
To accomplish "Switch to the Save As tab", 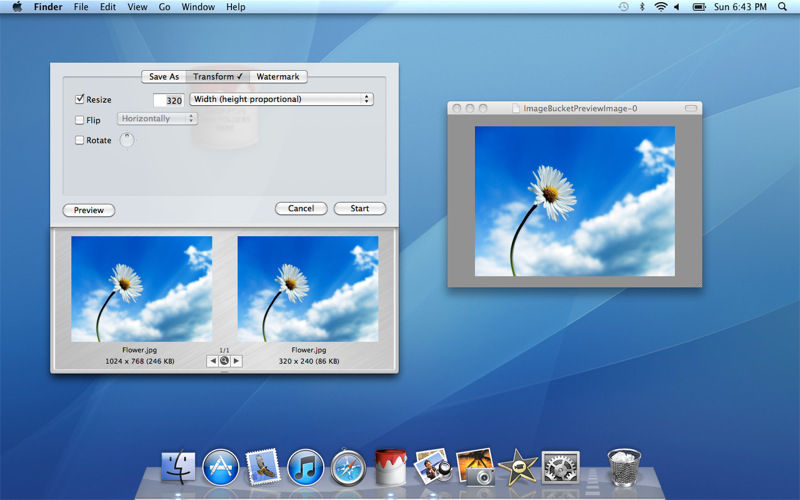I will click(164, 77).
